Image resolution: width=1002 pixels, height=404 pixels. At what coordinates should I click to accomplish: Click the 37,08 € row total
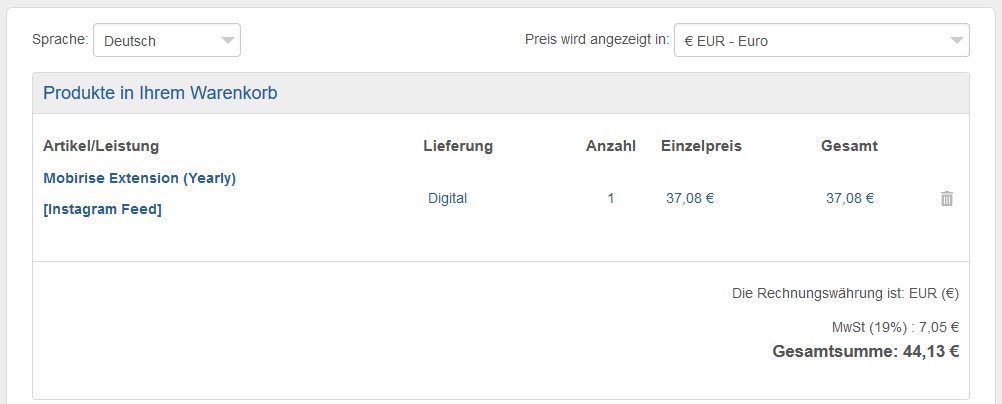[x=850, y=198]
